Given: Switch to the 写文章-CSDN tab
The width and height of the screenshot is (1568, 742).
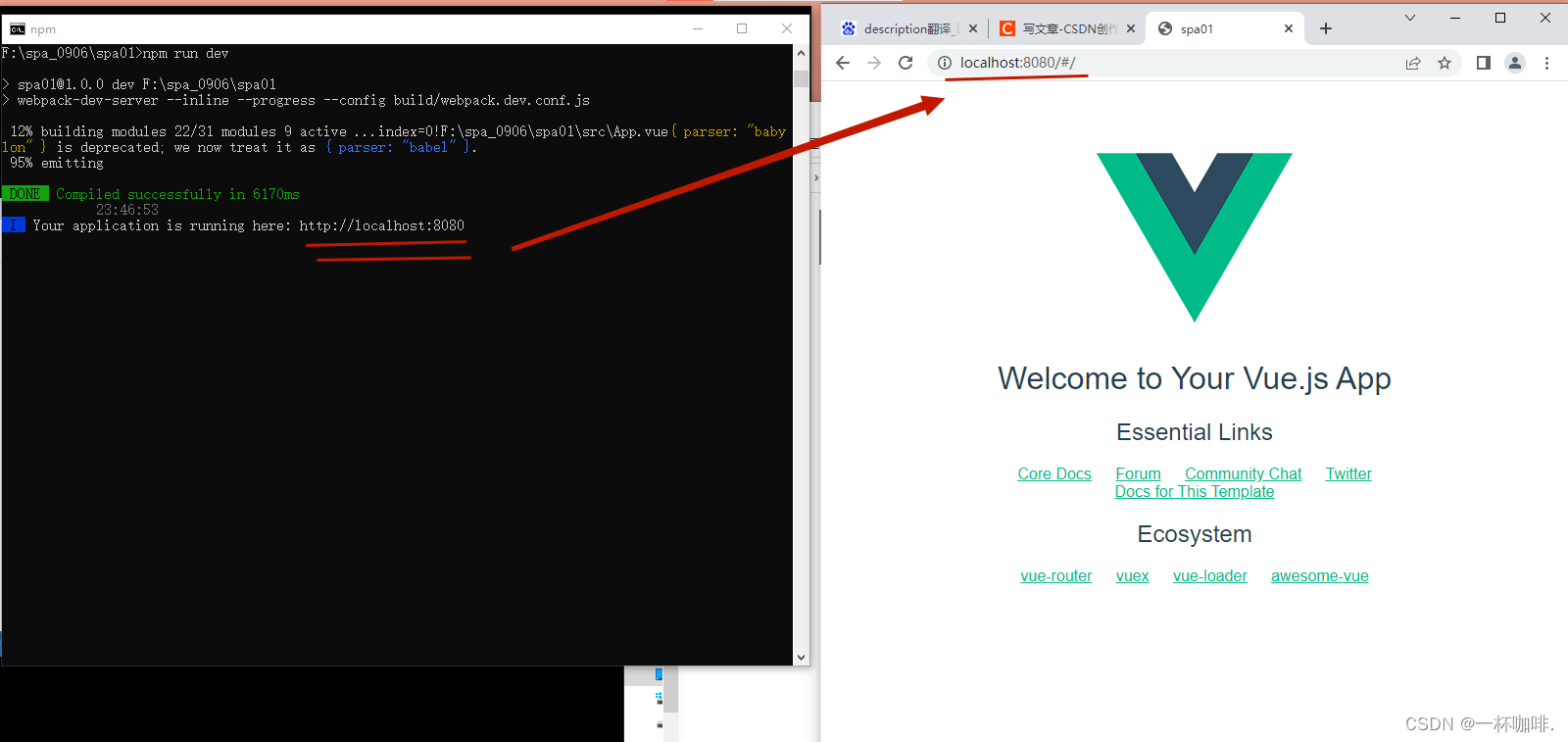Looking at the screenshot, I should (1068, 29).
